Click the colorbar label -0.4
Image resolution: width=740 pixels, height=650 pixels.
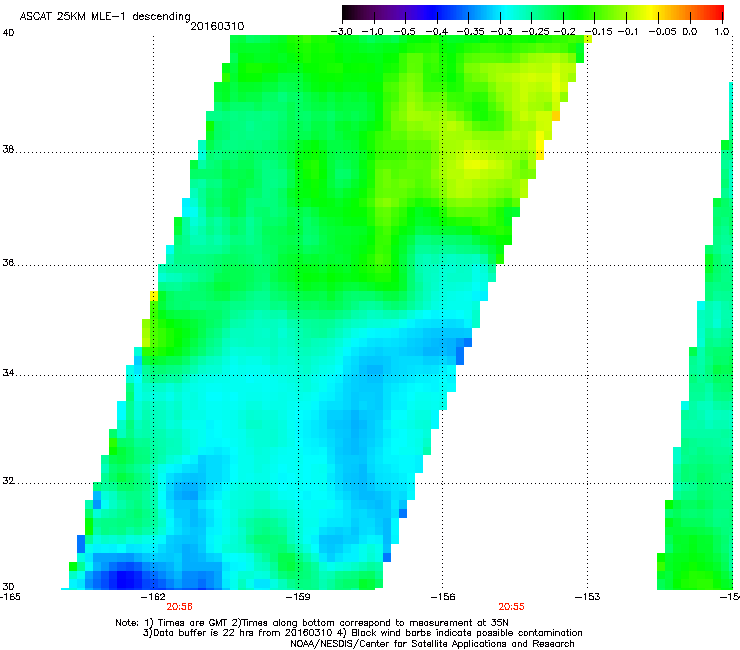[x=437, y=32]
